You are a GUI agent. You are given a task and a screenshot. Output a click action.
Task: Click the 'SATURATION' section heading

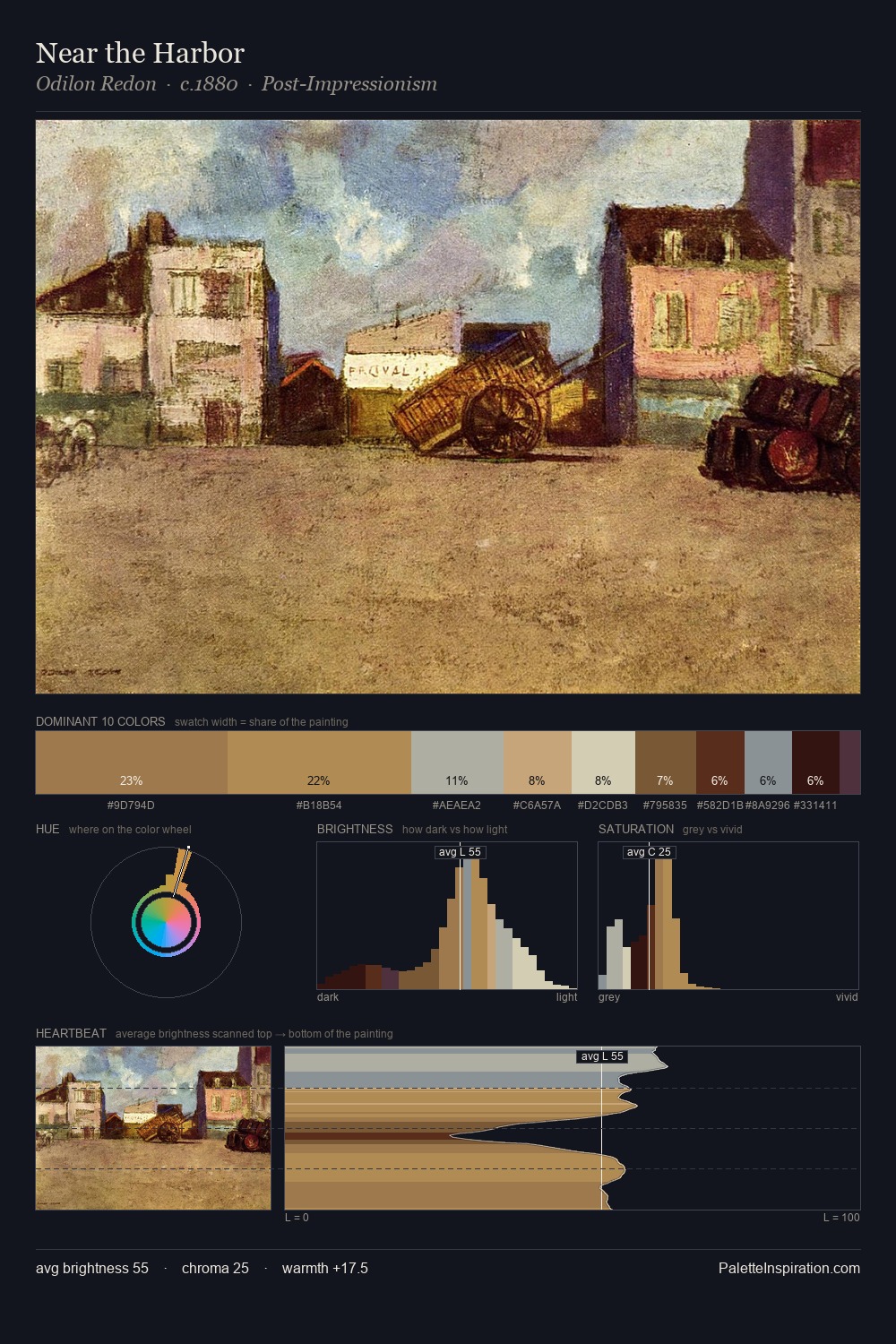tap(636, 829)
